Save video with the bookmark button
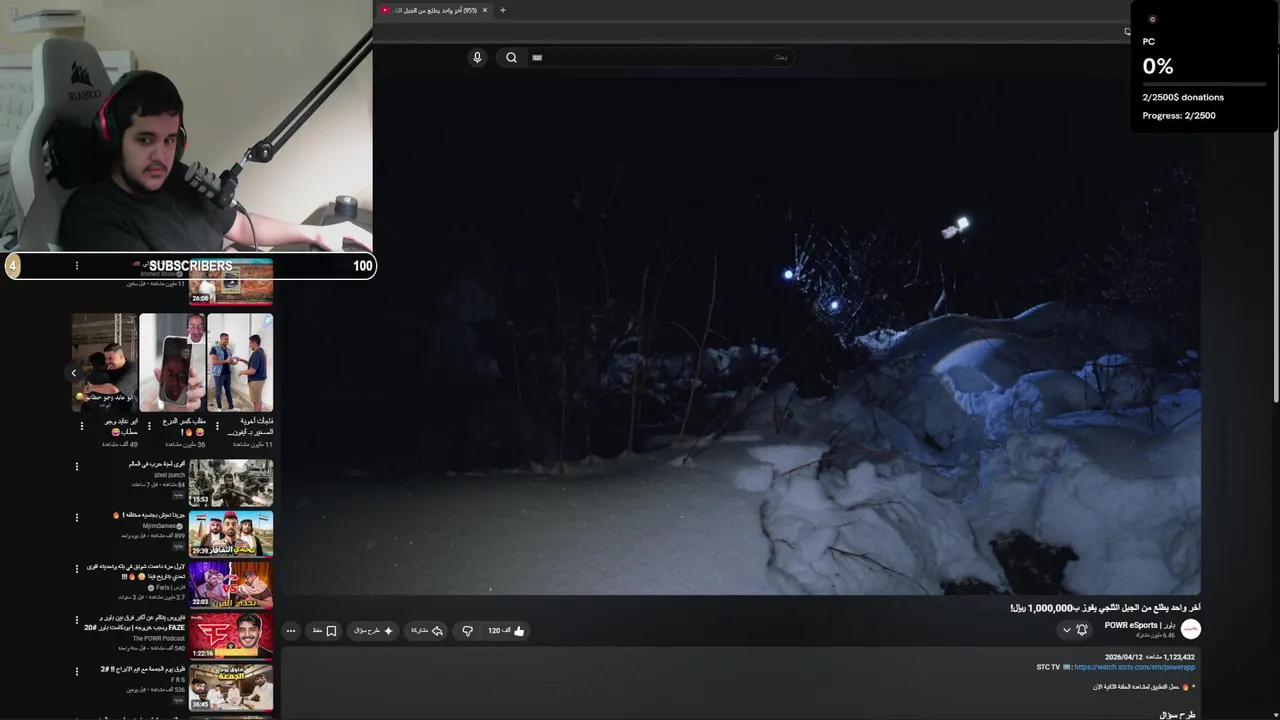The width and height of the screenshot is (1280, 720). point(324,631)
